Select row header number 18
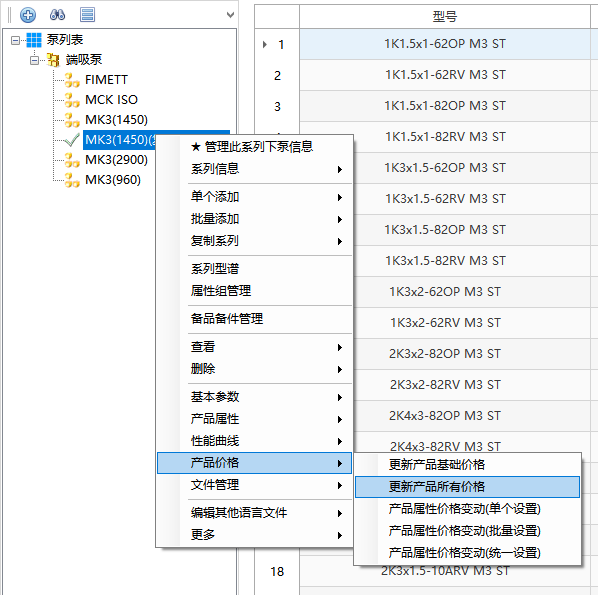 click(x=277, y=571)
